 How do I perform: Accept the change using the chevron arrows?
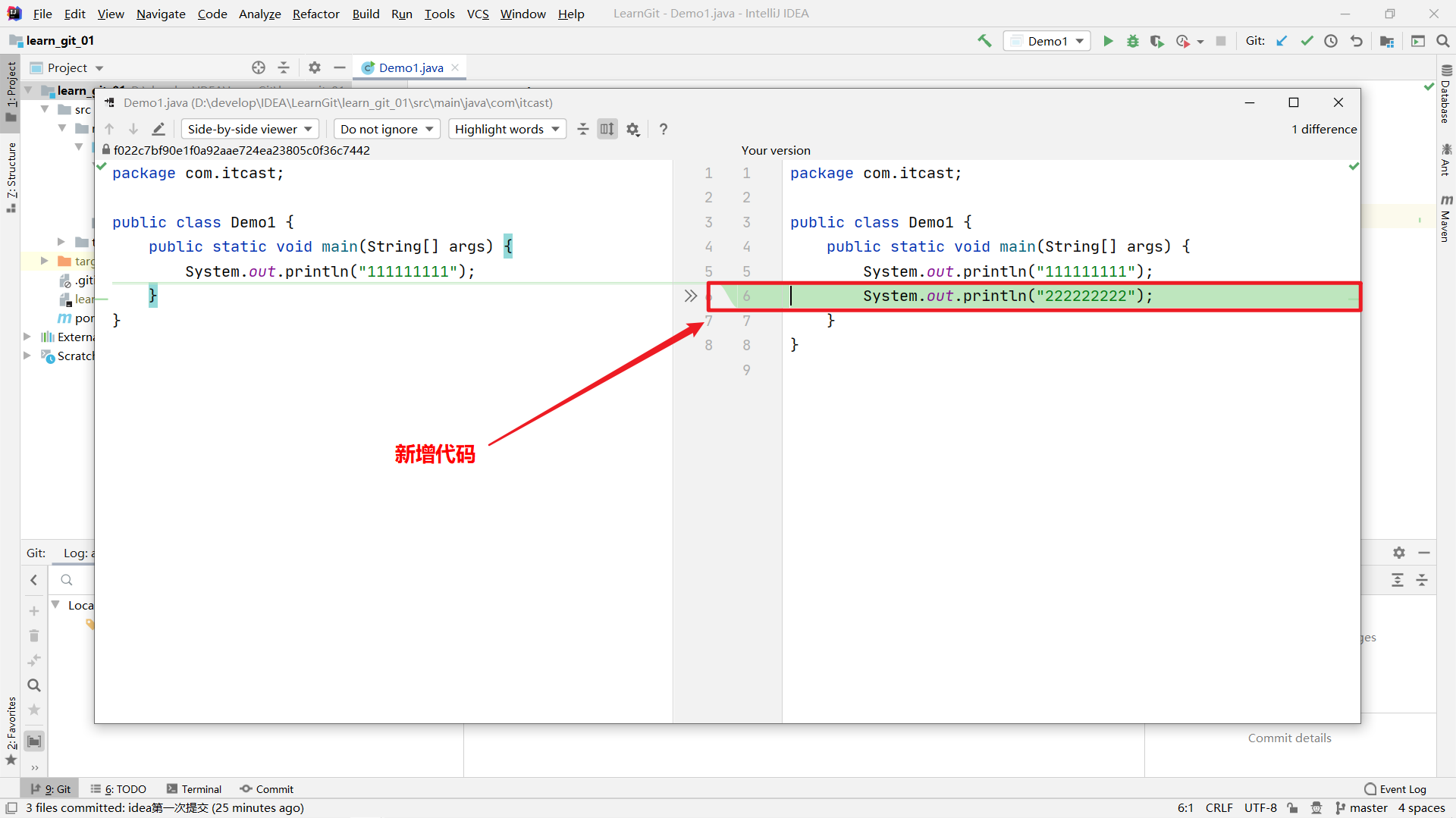pos(690,296)
